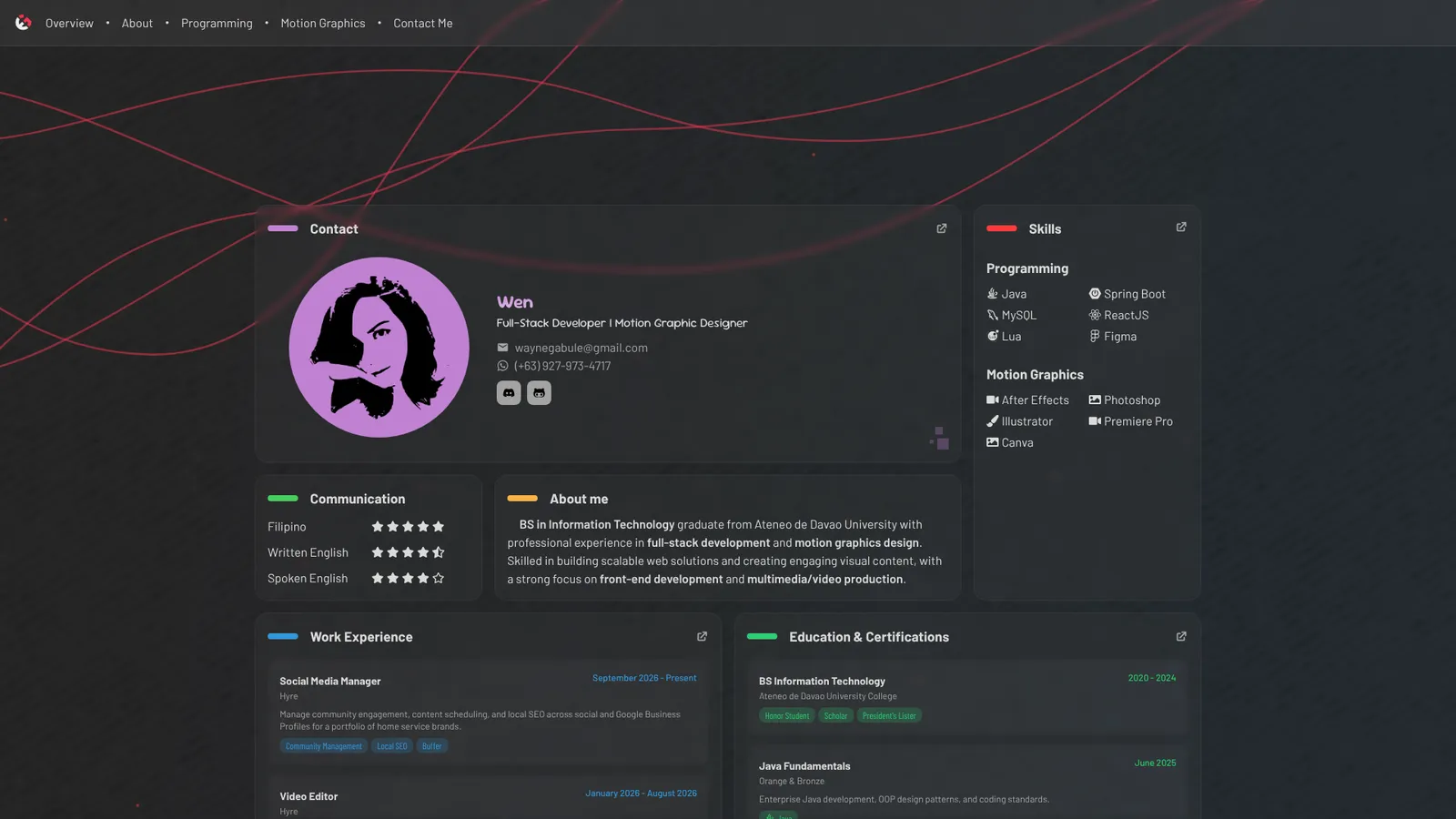Click the WhatsApp phone icon
The image size is (1456, 819).
tap(502, 366)
